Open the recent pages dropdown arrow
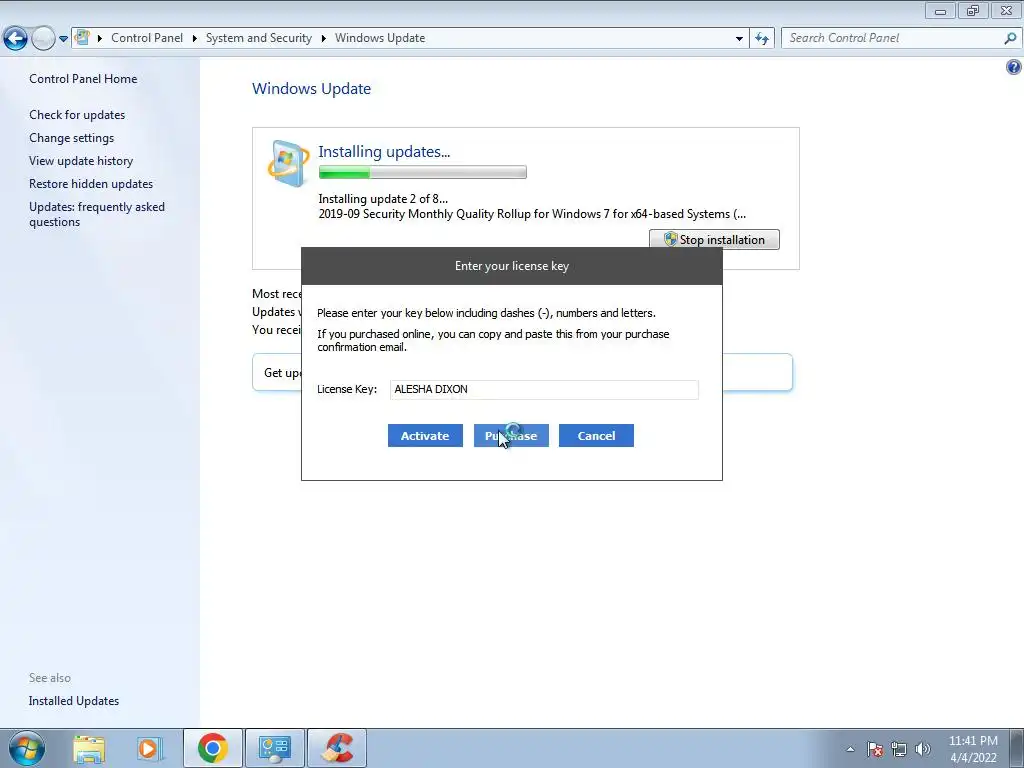Image resolution: width=1024 pixels, height=768 pixels. point(63,39)
